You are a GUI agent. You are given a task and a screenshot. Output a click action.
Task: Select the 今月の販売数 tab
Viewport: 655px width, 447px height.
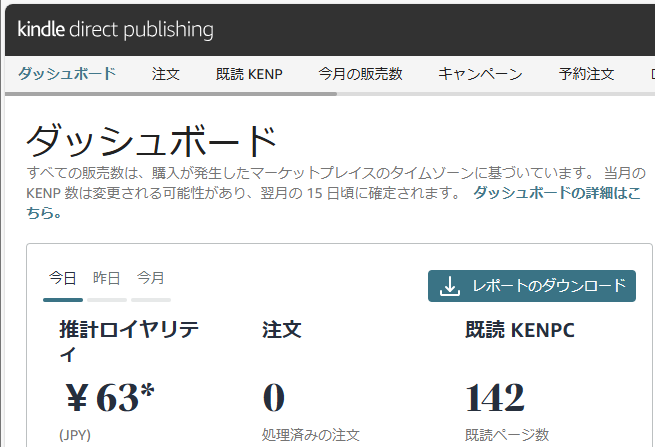tap(360, 74)
